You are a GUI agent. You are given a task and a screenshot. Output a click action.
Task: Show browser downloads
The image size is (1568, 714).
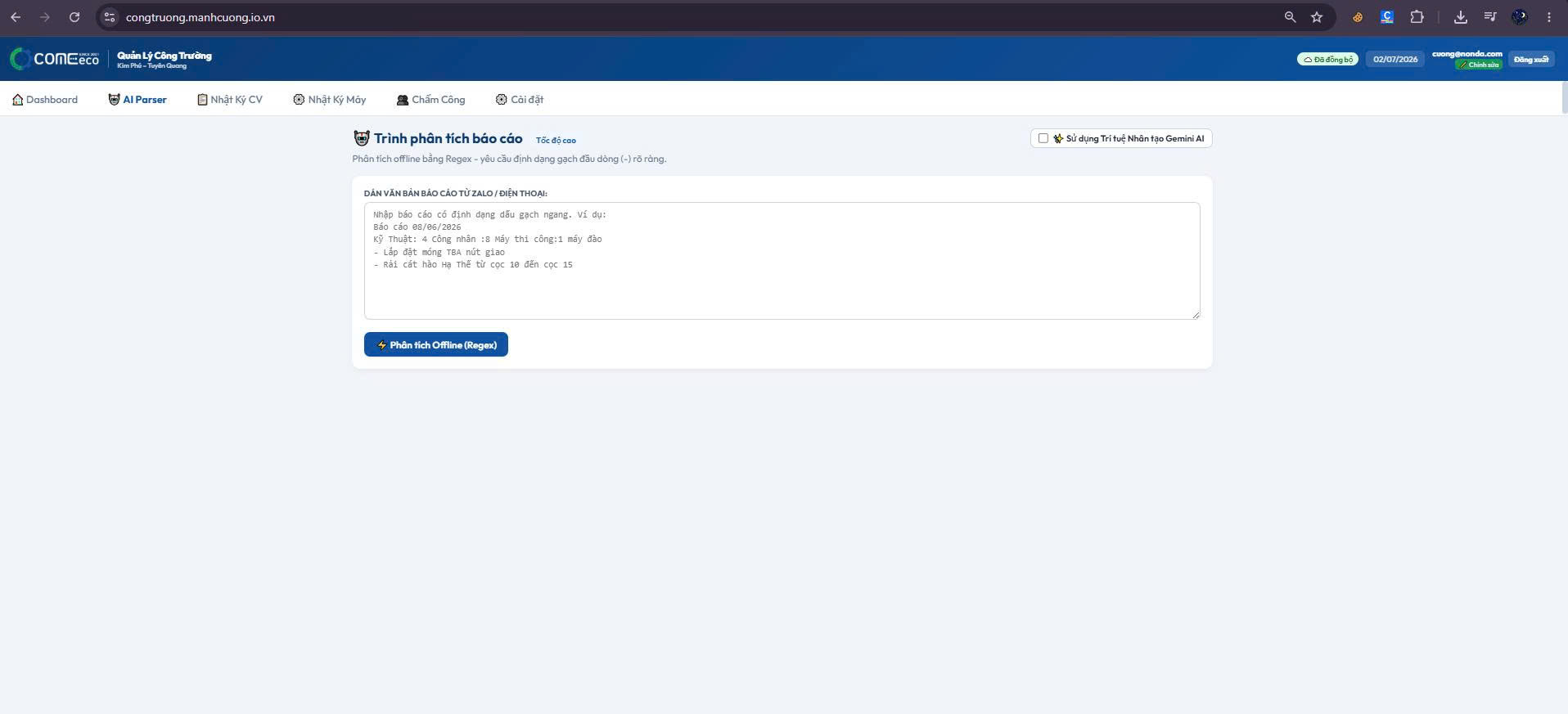click(1460, 17)
